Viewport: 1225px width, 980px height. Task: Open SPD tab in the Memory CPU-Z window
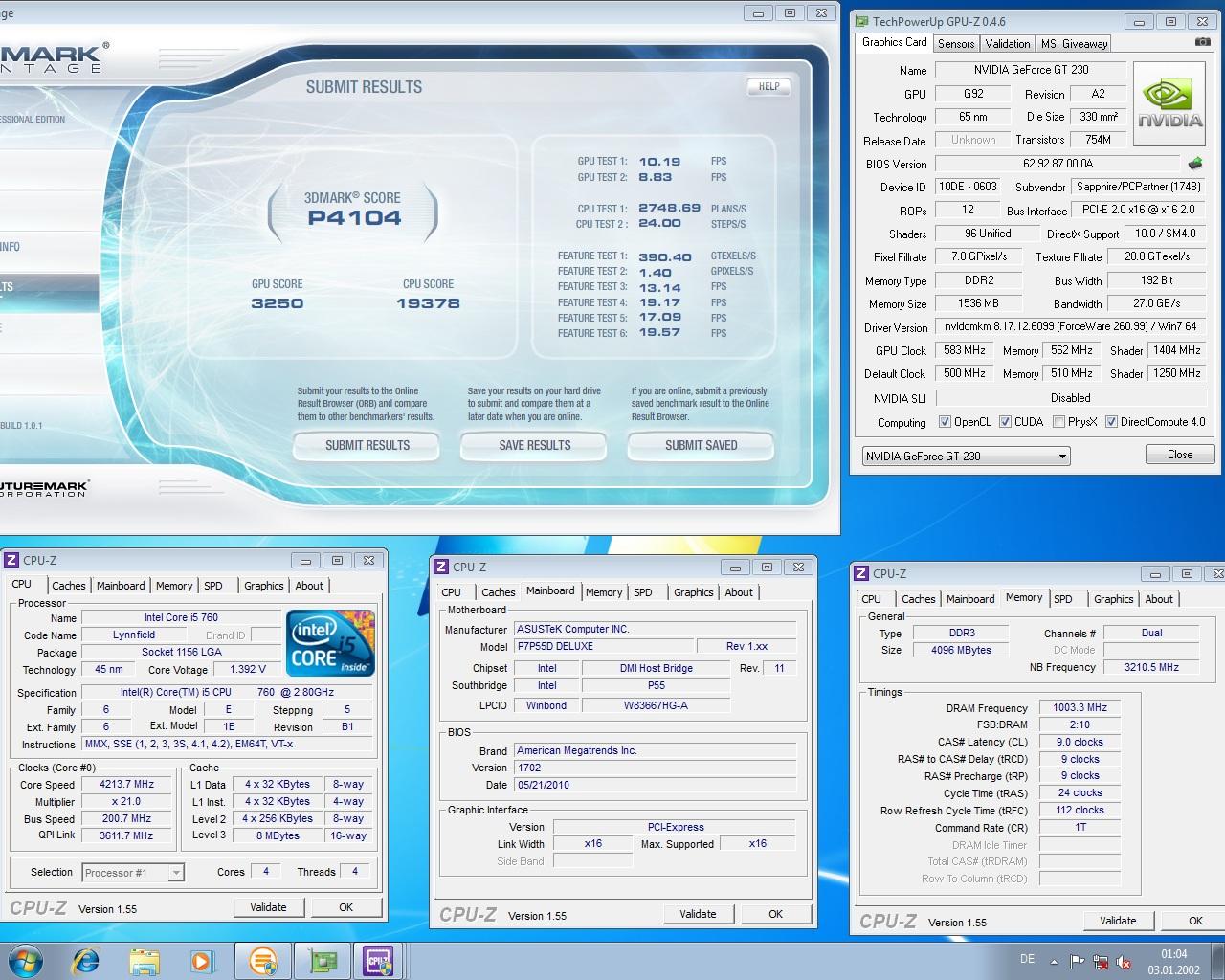pyautogui.click(x=1063, y=599)
